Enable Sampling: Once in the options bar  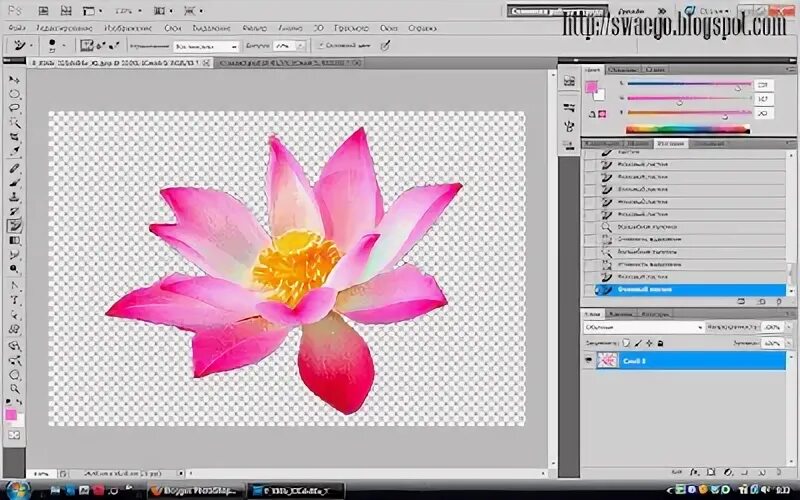101,46
